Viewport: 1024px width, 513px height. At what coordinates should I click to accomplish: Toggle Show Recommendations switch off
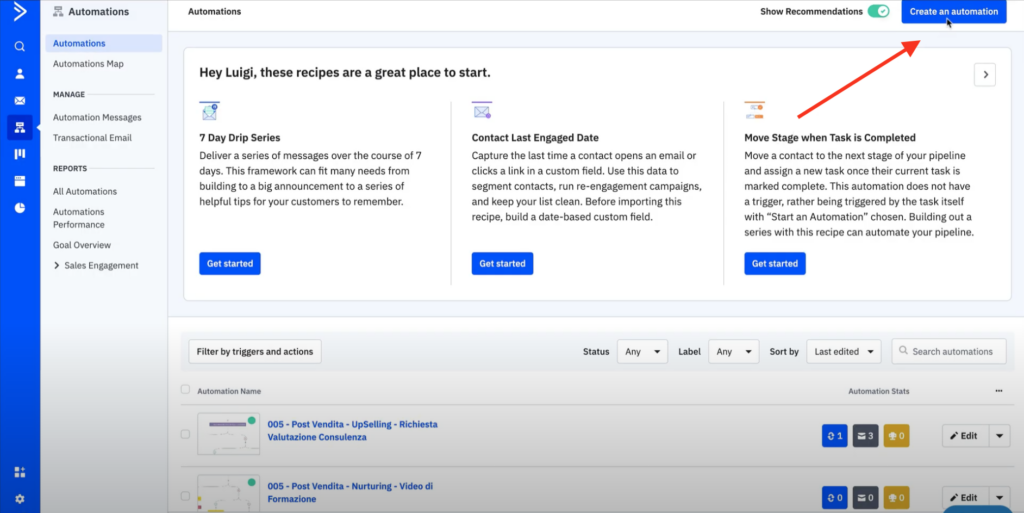click(878, 12)
